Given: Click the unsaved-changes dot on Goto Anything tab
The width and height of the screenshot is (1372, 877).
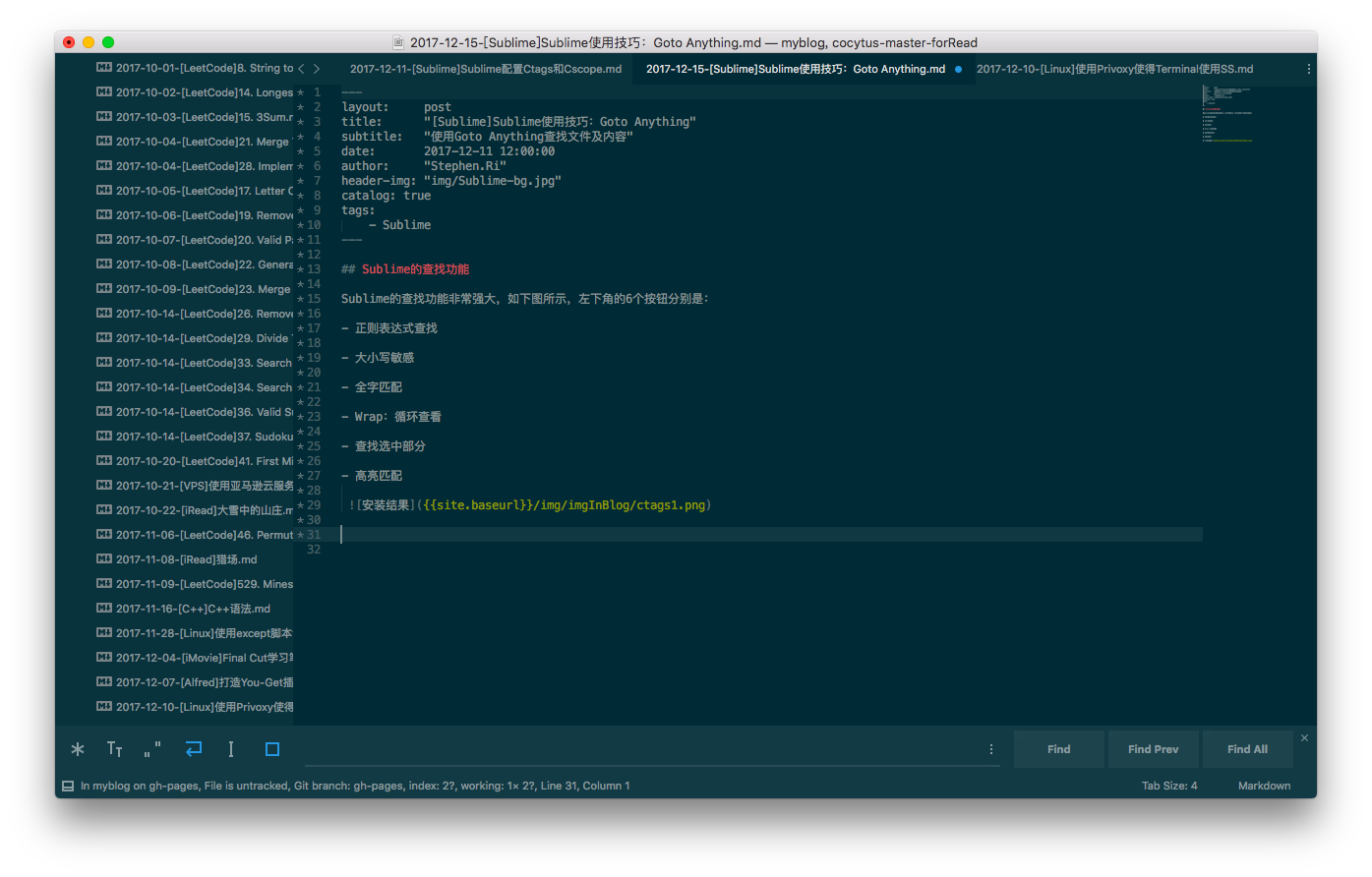Looking at the screenshot, I should tap(958, 69).
